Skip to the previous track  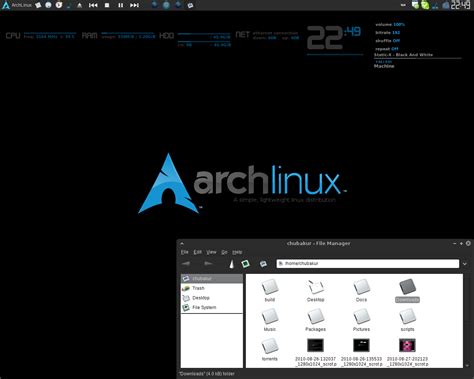point(93,5)
